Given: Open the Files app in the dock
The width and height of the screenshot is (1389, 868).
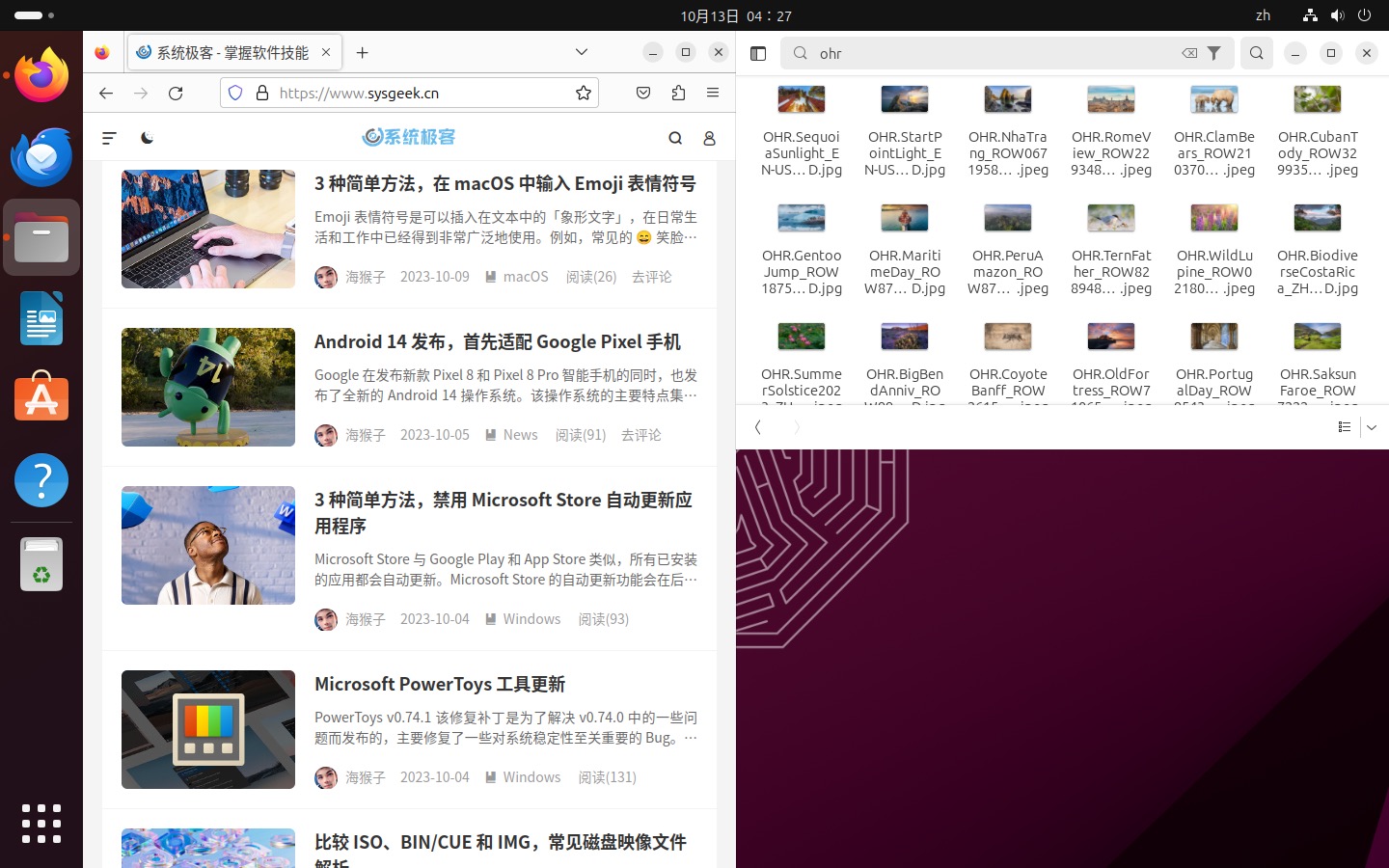Looking at the screenshot, I should (x=41, y=237).
